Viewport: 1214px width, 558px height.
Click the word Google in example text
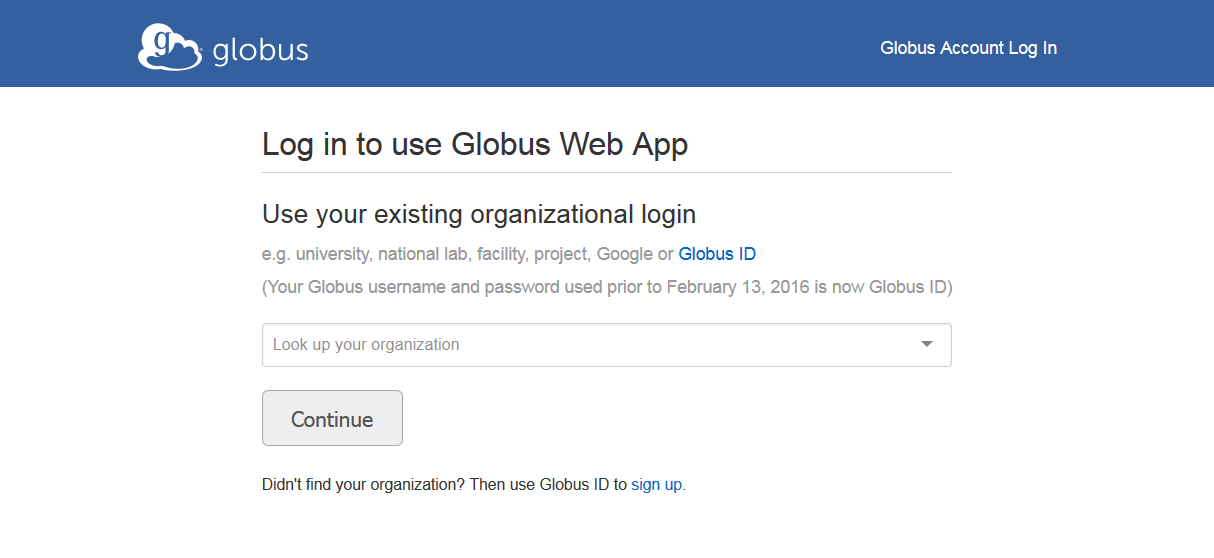tap(625, 254)
